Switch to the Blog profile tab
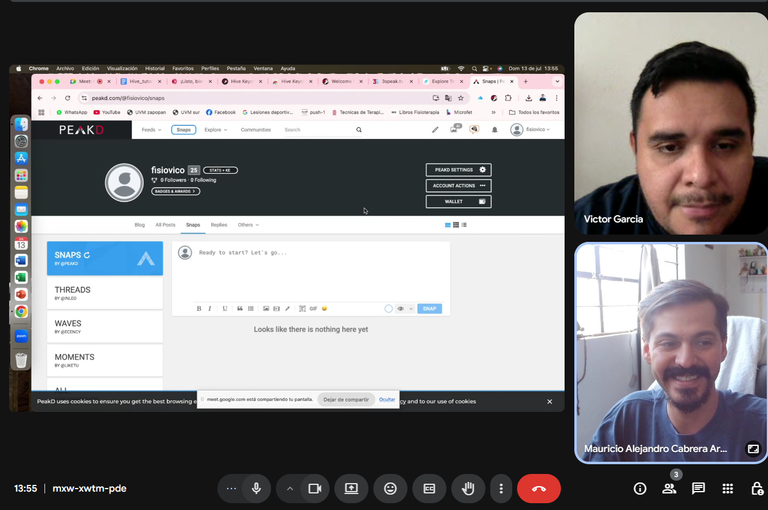768x510 pixels. click(140, 225)
